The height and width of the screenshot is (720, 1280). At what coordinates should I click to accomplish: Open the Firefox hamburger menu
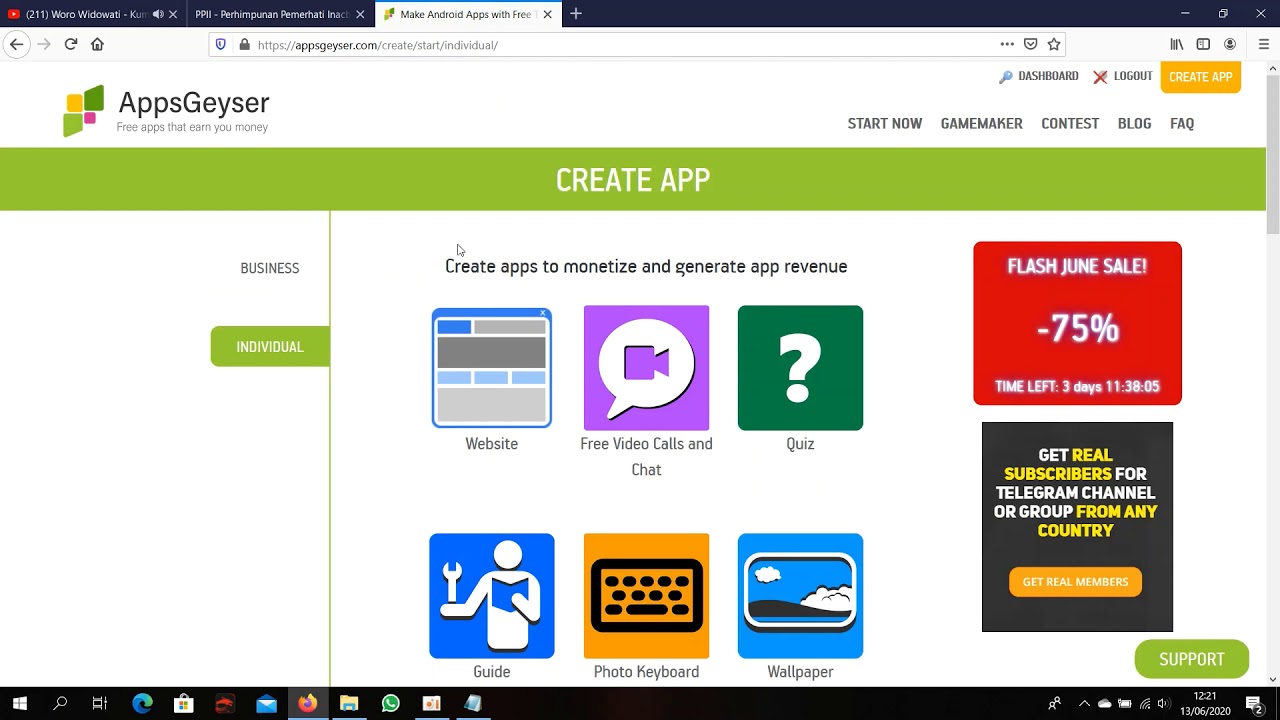(1263, 44)
